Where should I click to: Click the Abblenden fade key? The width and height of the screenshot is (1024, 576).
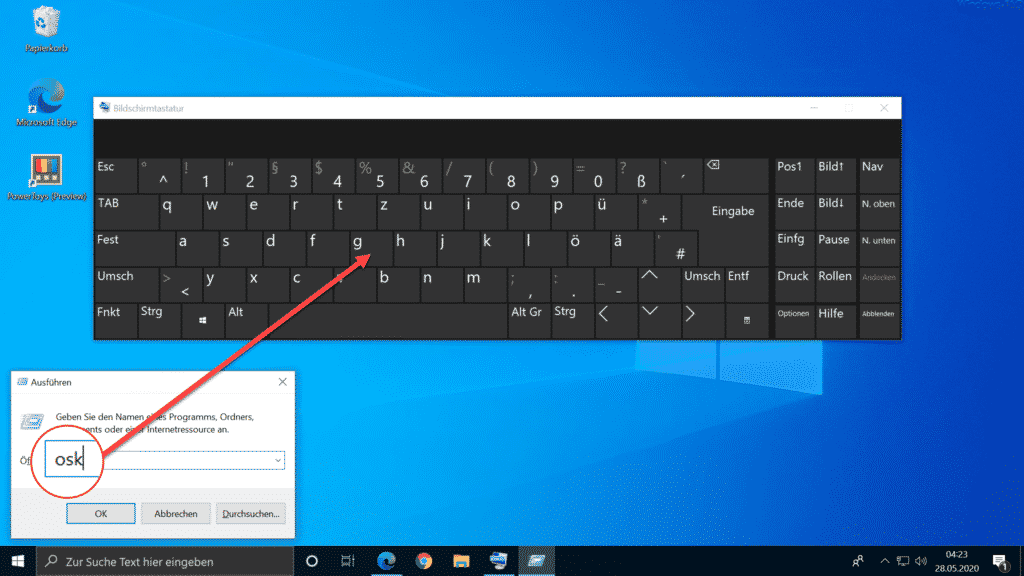point(878,320)
